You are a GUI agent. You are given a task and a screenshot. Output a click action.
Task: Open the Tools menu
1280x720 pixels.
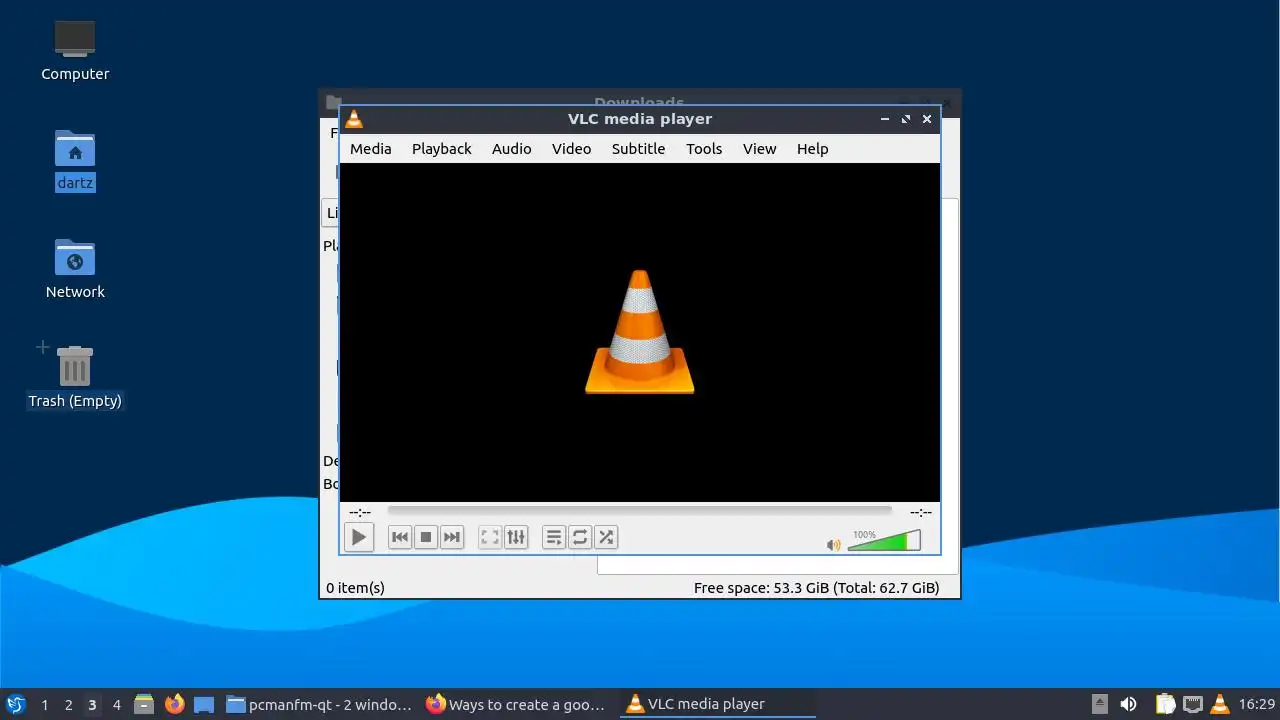coord(704,148)
